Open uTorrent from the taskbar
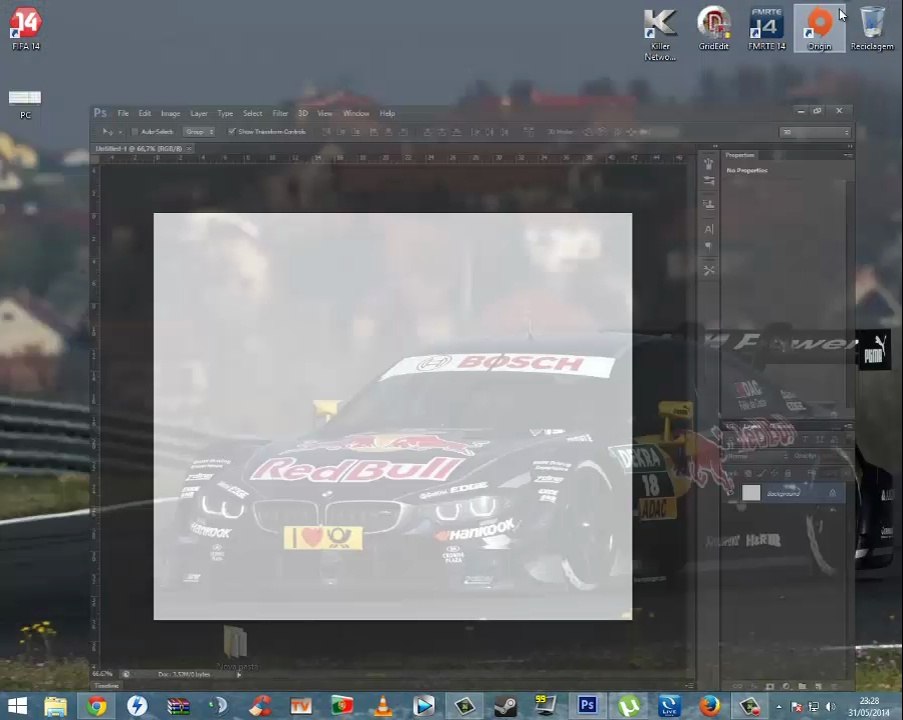This screenshot has height=720, width=903. click(x=629, y=706)
